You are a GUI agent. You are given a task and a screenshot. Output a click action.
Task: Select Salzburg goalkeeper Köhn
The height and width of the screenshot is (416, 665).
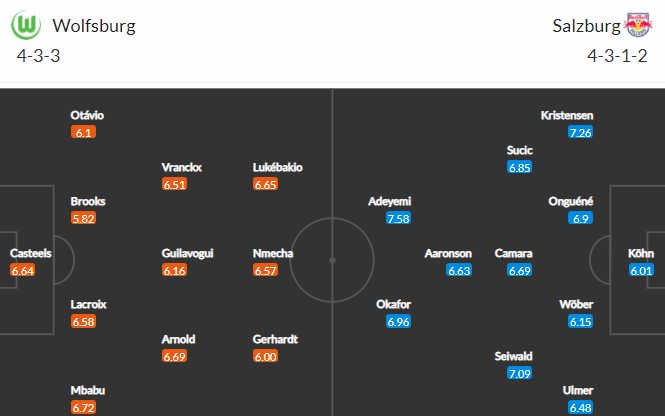click(x=641, y=253)
